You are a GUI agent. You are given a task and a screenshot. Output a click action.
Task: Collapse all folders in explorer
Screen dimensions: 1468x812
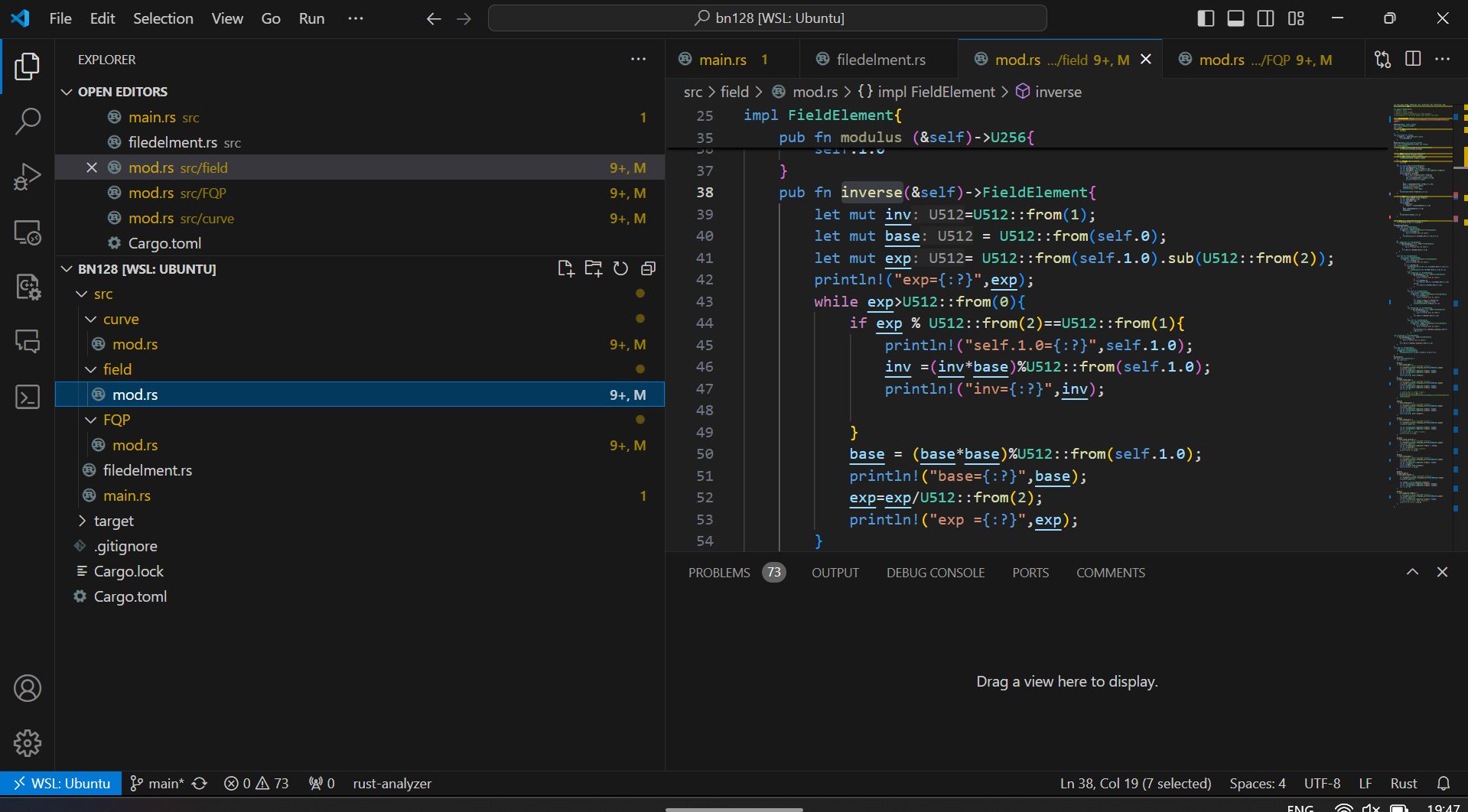(648, 268)
